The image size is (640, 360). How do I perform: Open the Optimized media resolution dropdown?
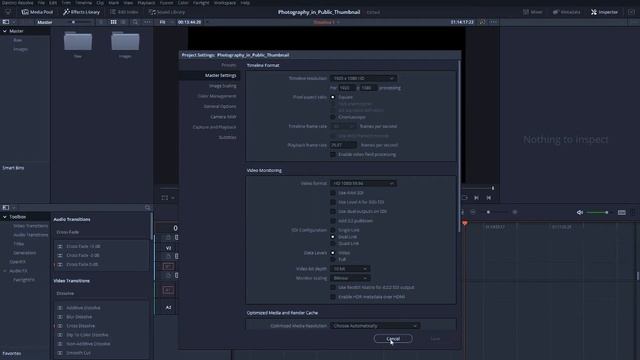pos(375,326)
